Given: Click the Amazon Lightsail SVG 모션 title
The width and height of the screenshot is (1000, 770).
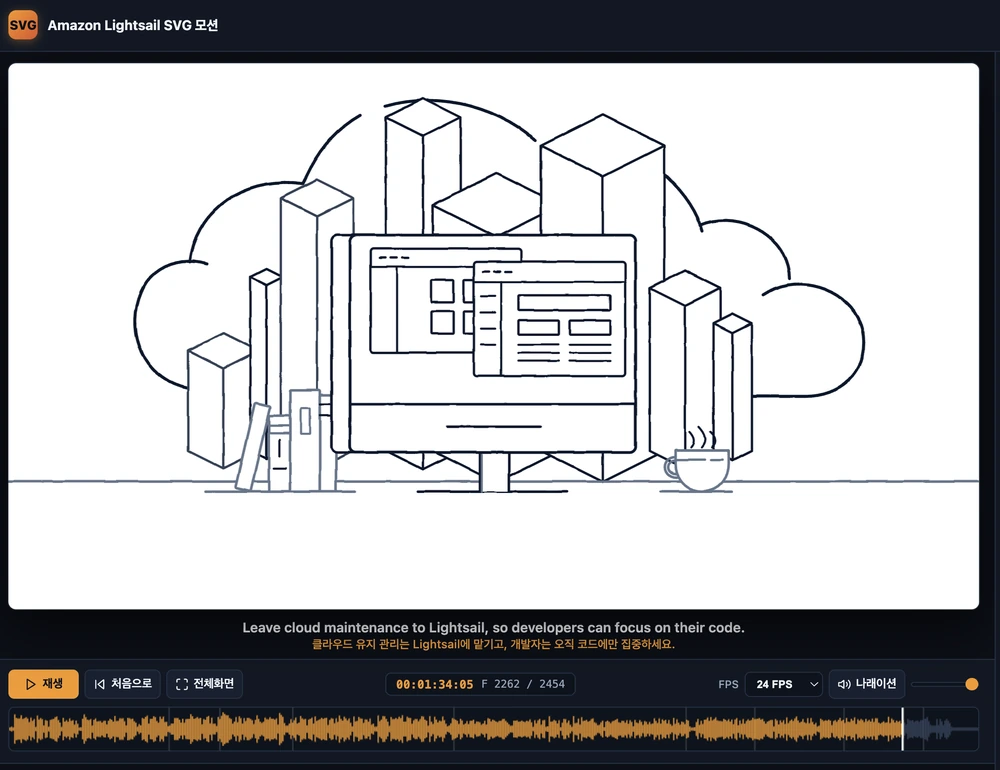Looking at the screenshot, I should [133, 26].
